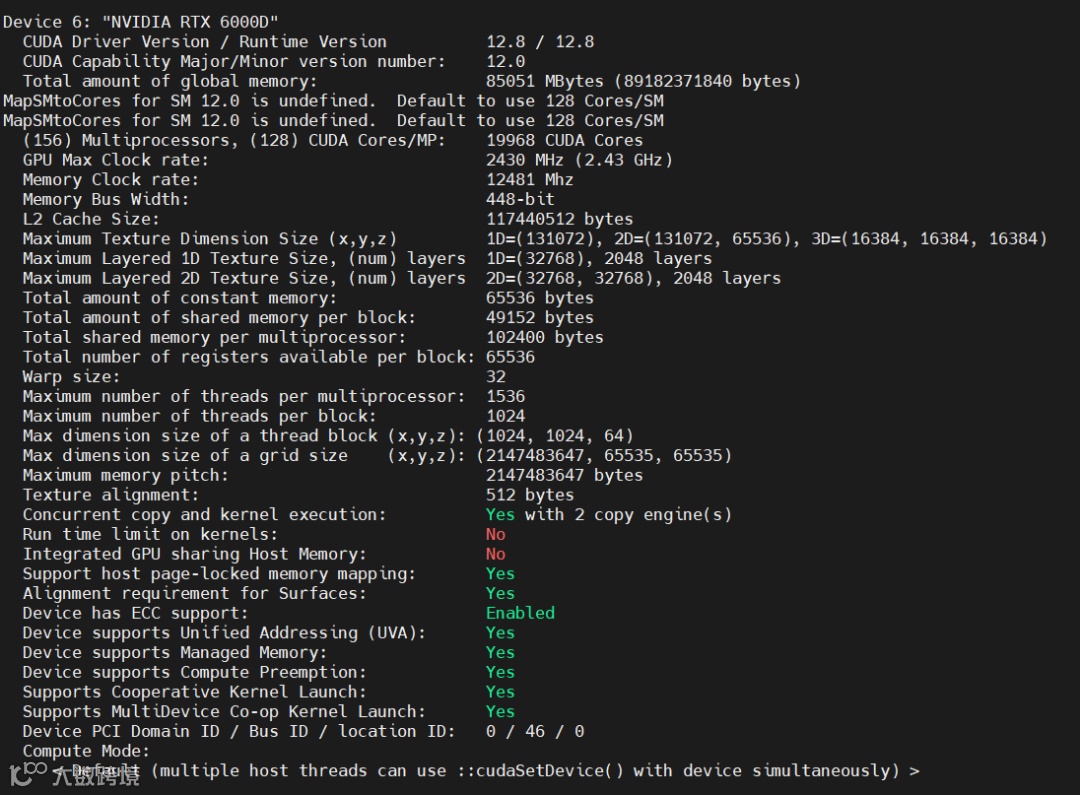The width and height of the screenshot is (1080, 795).
Task: Click the Yes beside Compute Preemption
Action: [x=500, y=672]
